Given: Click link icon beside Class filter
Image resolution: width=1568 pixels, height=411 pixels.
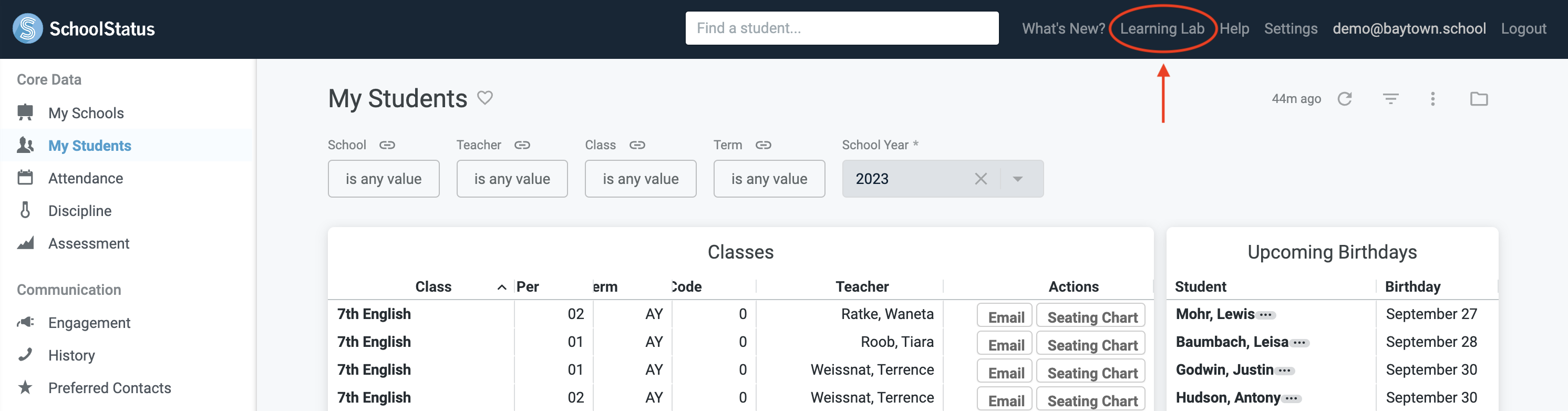Looking at the screenshot, I should (x=637, y=145).
